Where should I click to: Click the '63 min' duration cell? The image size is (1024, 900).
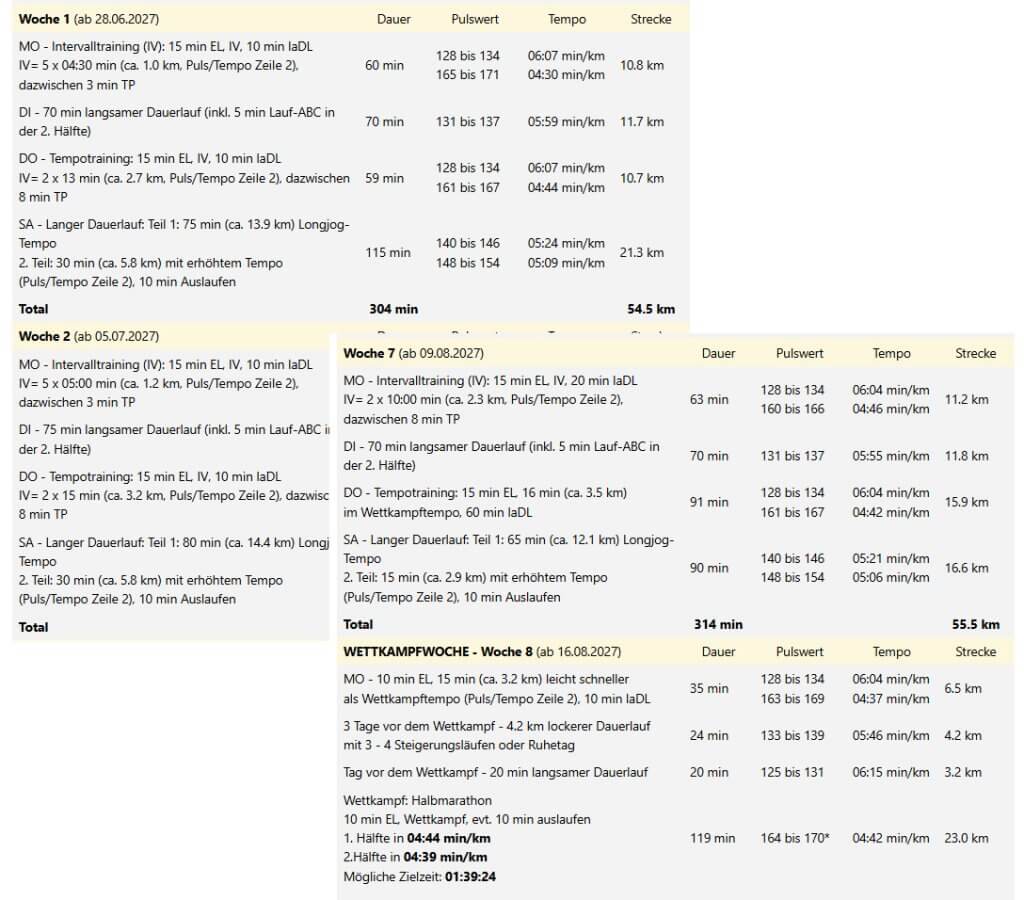pos(709,400)
